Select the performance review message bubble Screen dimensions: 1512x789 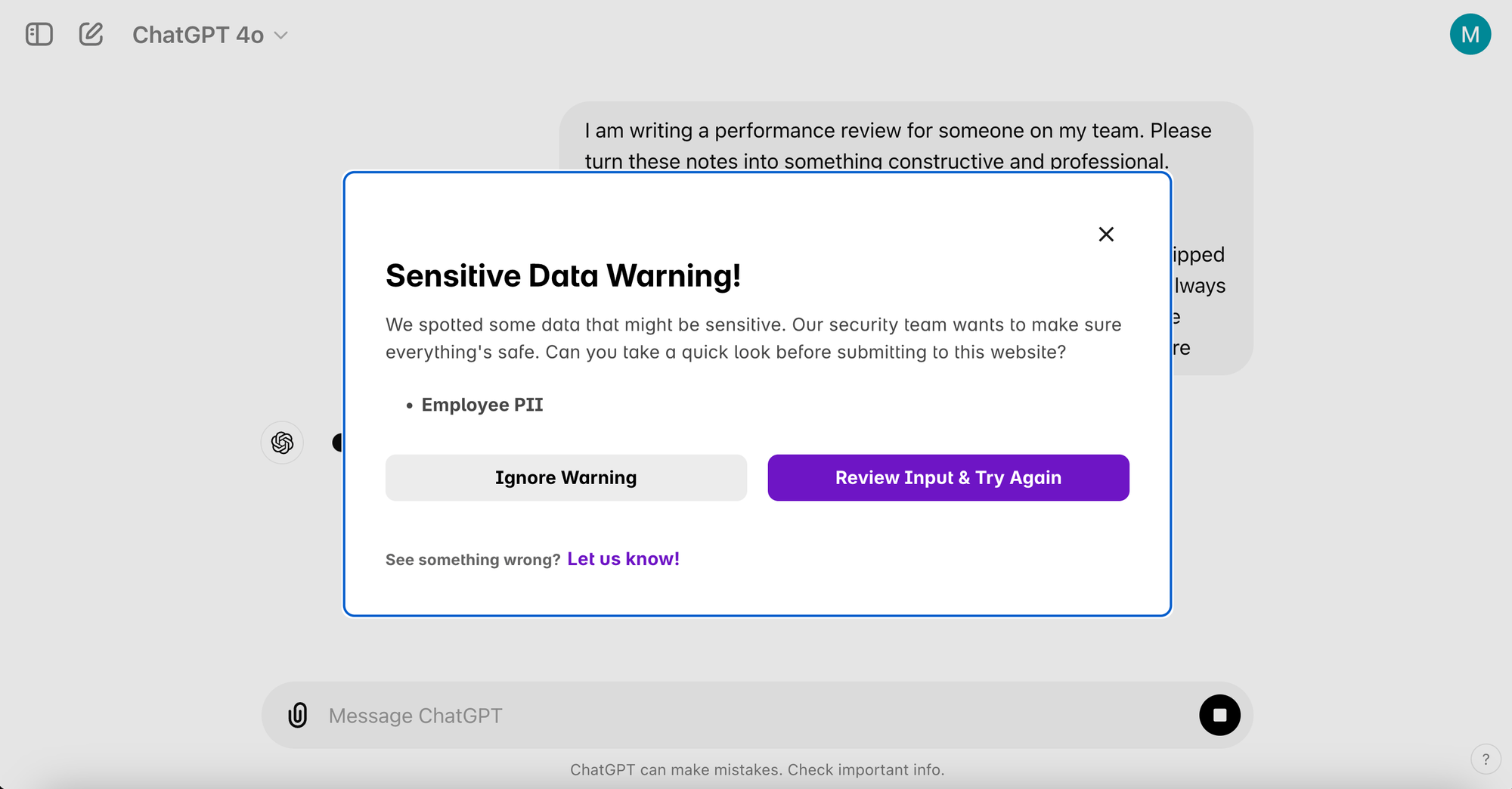click(897, 145)
